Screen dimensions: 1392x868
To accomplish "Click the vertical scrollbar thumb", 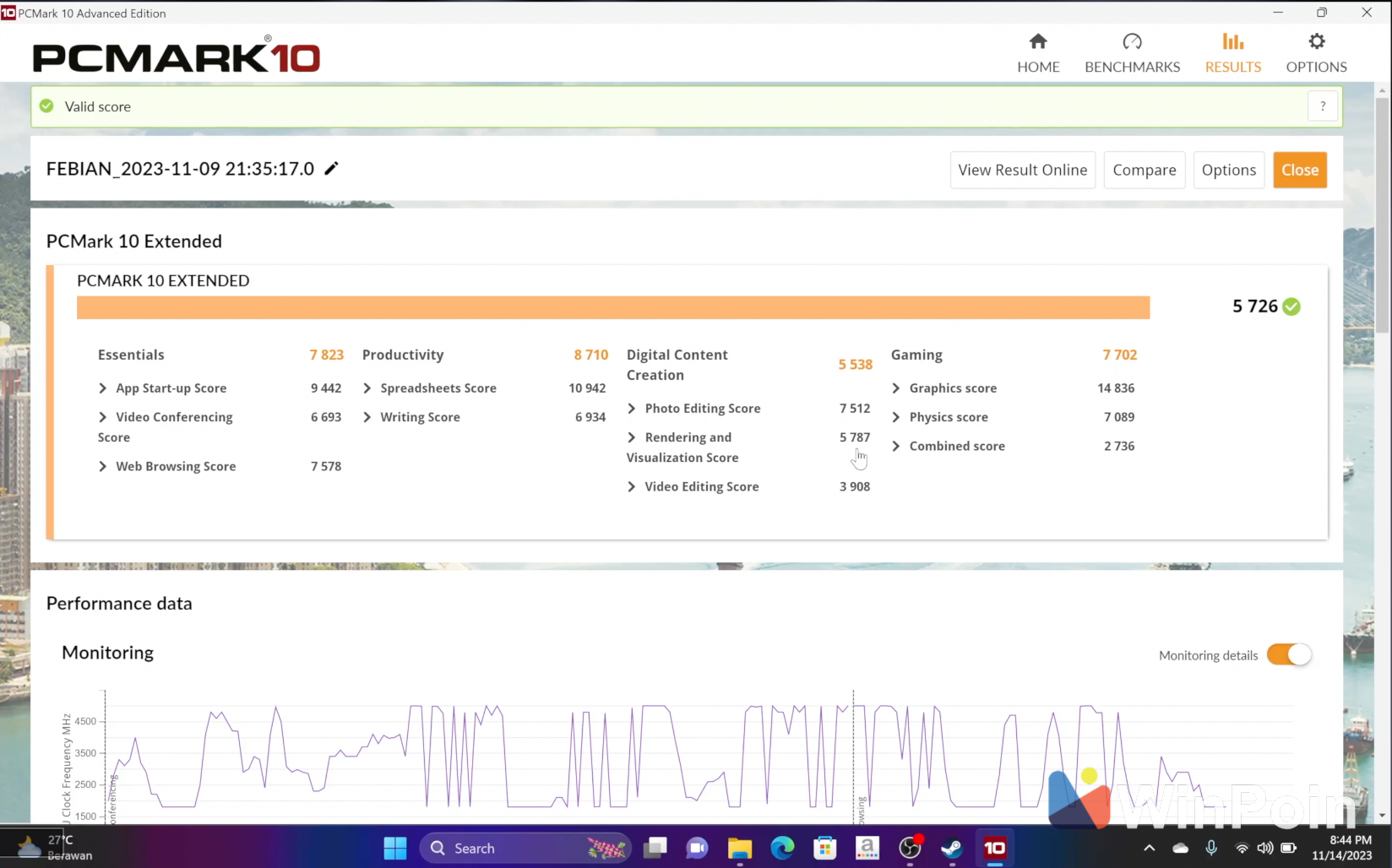I will (x=1383, y=215).
